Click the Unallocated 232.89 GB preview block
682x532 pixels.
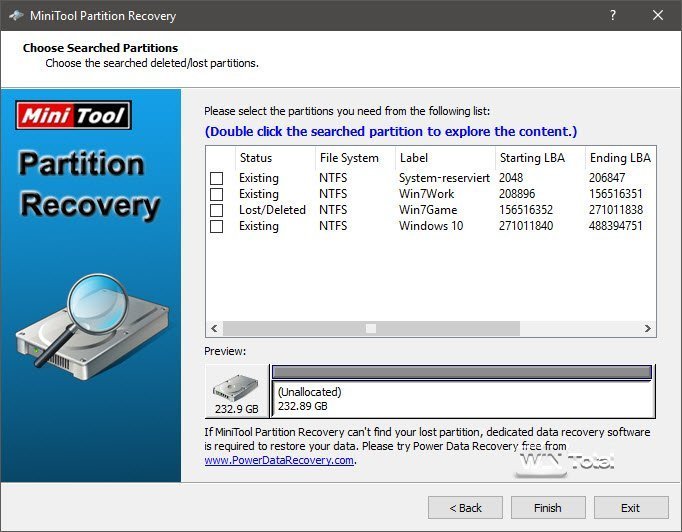coord(462,399)
